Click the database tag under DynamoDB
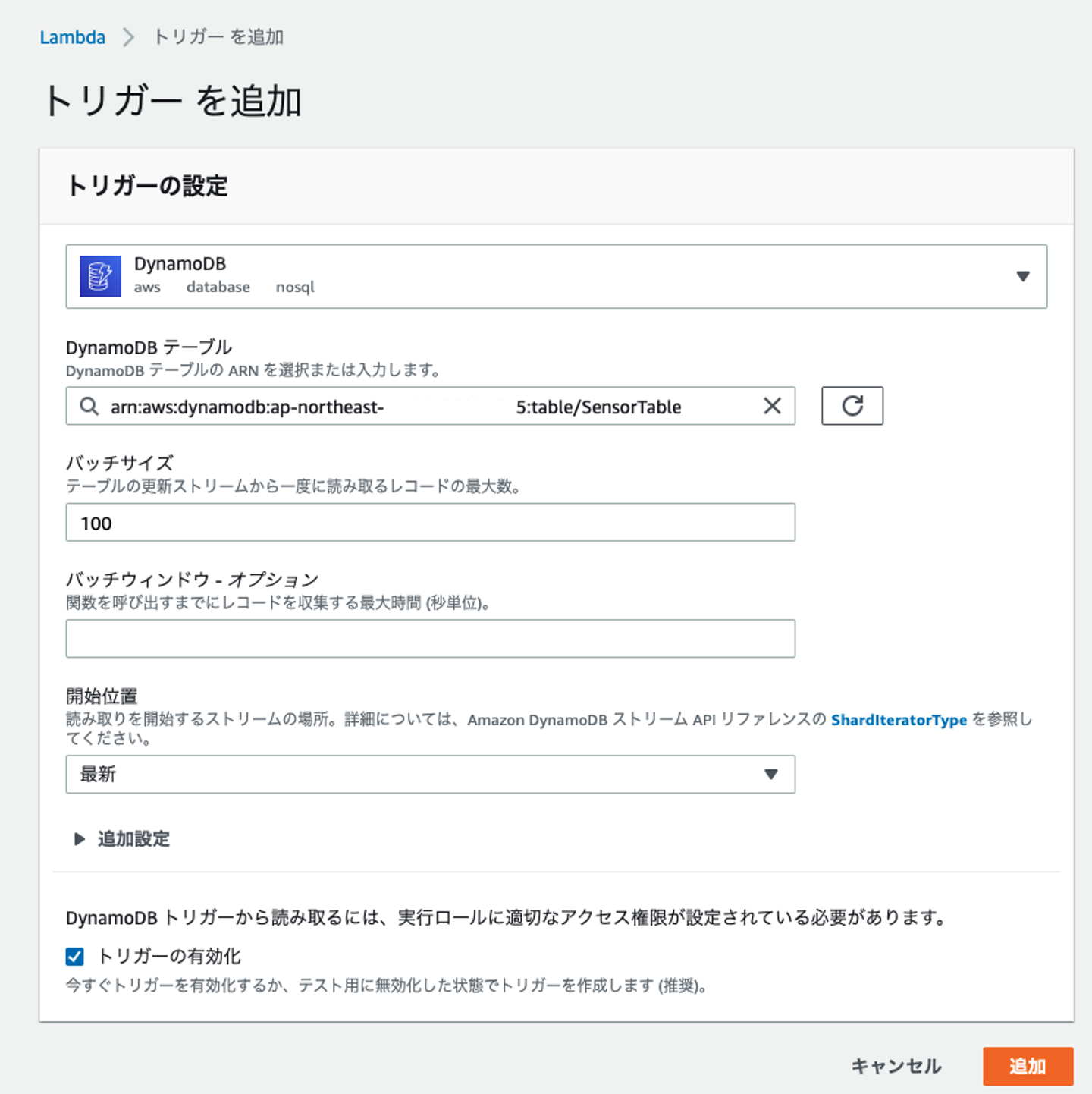This screenshot has height=1094, width=1092. click(218, 287)
